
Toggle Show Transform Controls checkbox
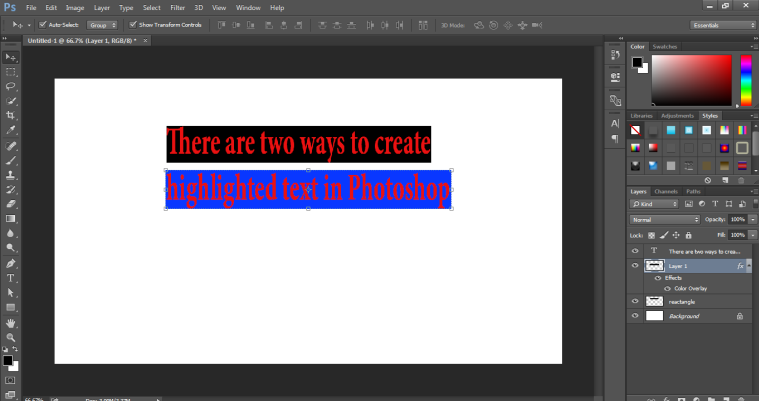[133, 25]
